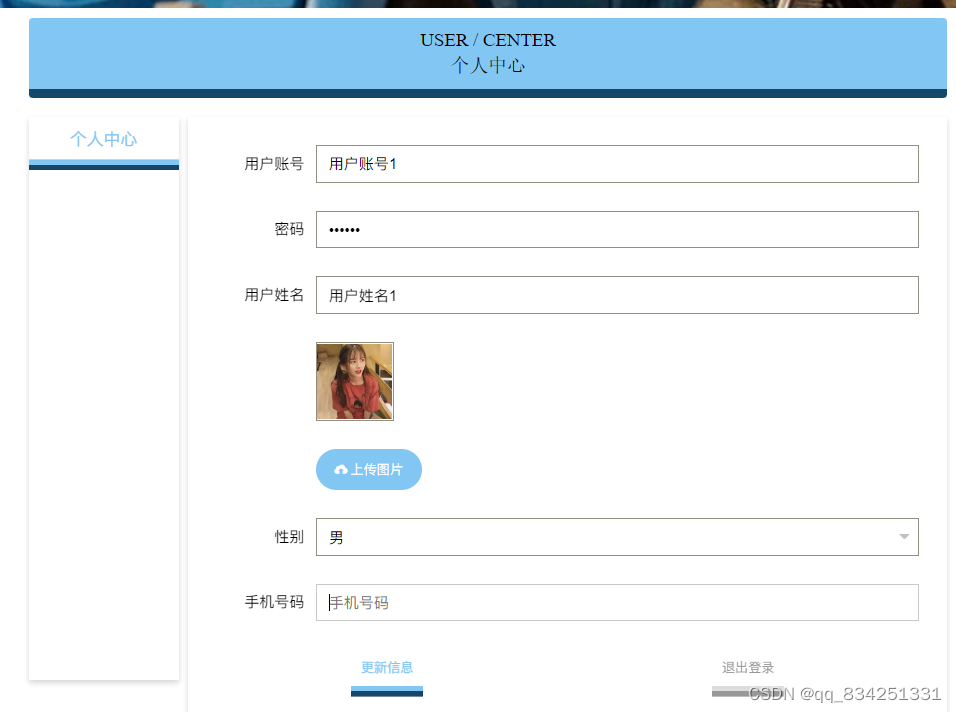956x712 pixels.
Task: Focus the 密码 password field
Action: coord(617,229)
